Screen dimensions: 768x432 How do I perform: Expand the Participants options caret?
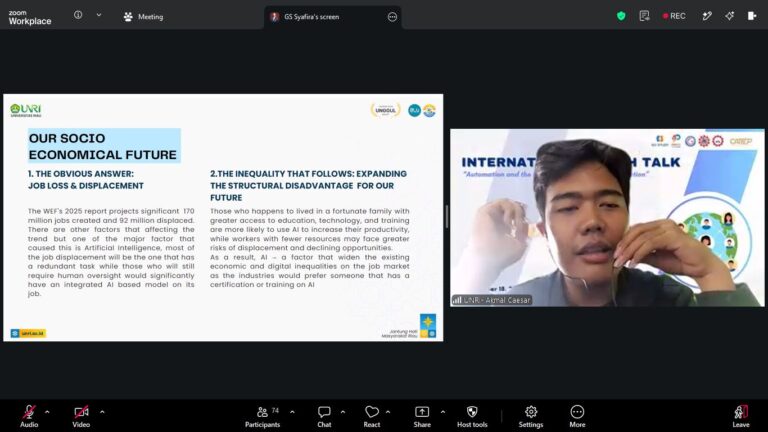292,412
